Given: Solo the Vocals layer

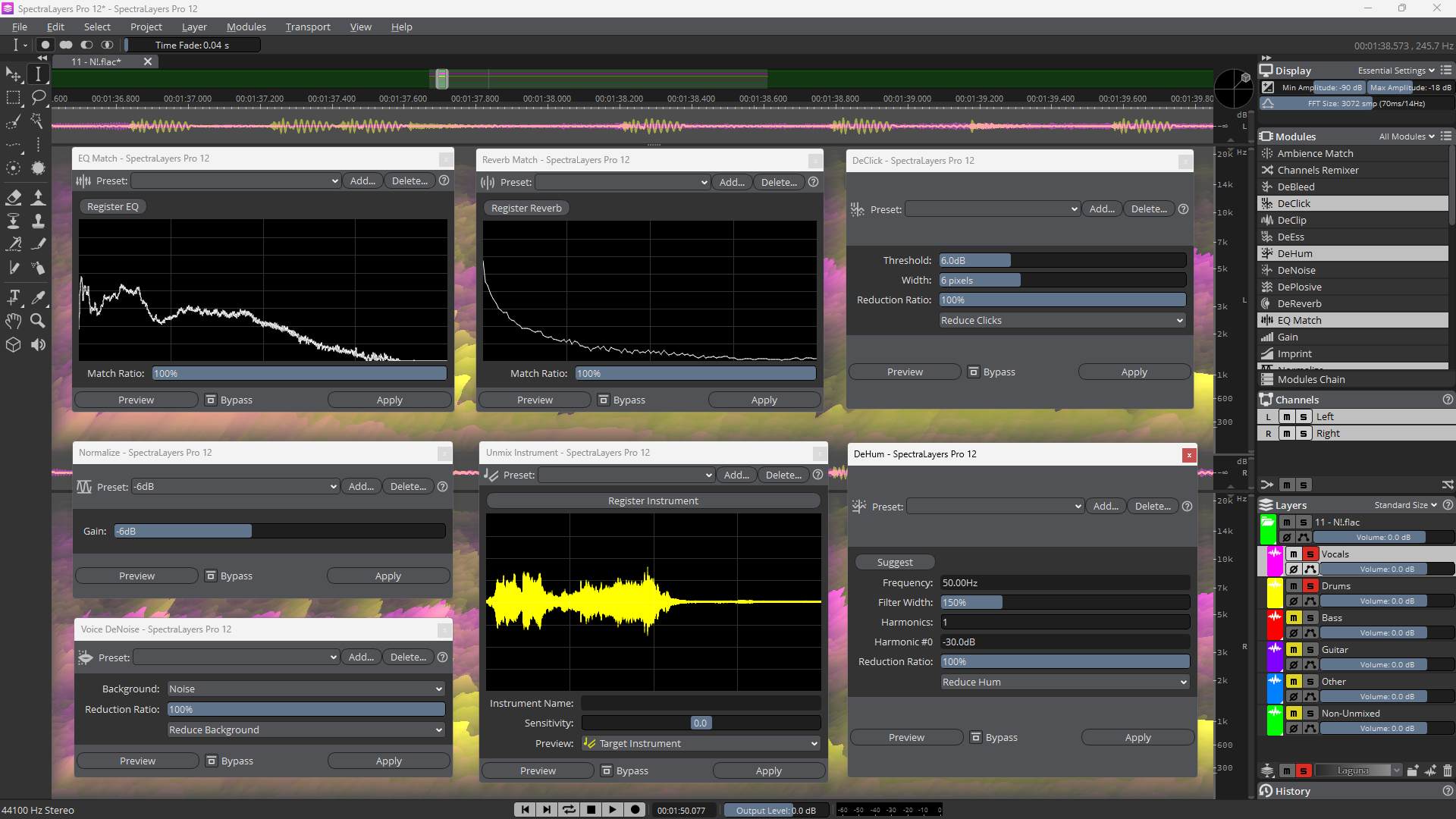Looking at the screenshot, I should (x=1310, y=554).
